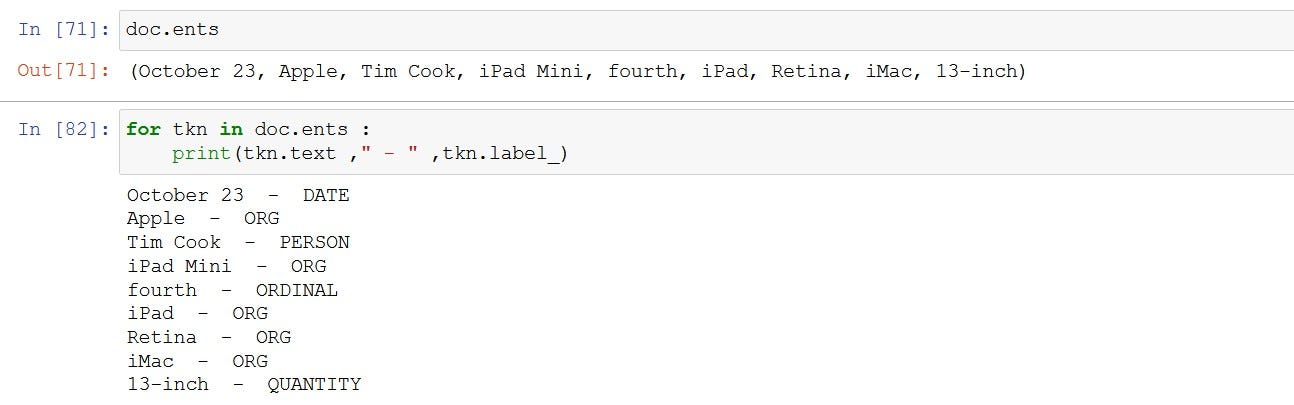Click the 'iPad Mini - ORG' output line
Image resolution: width=1294 pixels, height=405 pixels.
coord(226,267)
